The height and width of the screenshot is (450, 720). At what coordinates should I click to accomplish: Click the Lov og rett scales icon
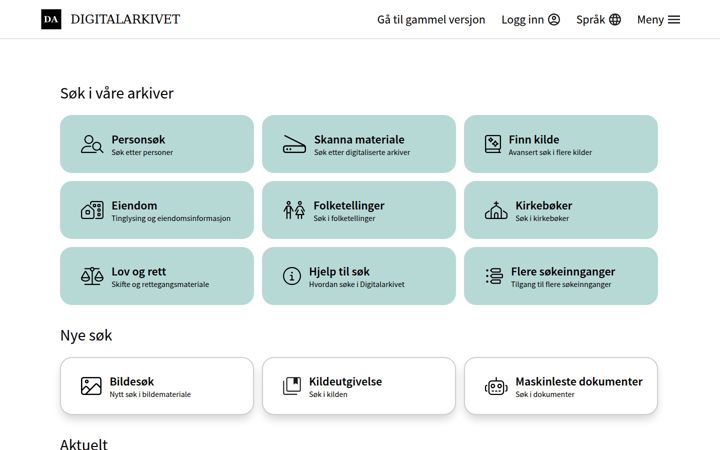(92, 276)
